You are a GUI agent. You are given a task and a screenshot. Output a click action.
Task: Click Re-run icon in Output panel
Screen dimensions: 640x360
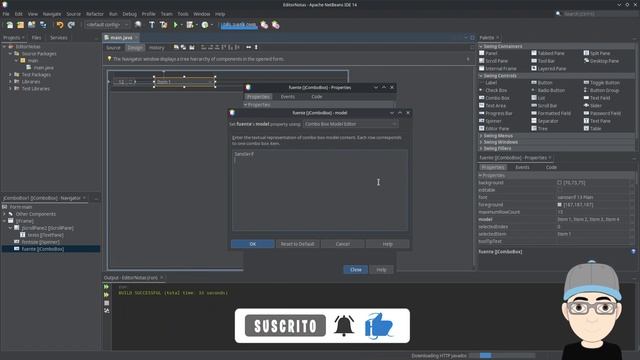coord(107,287)
